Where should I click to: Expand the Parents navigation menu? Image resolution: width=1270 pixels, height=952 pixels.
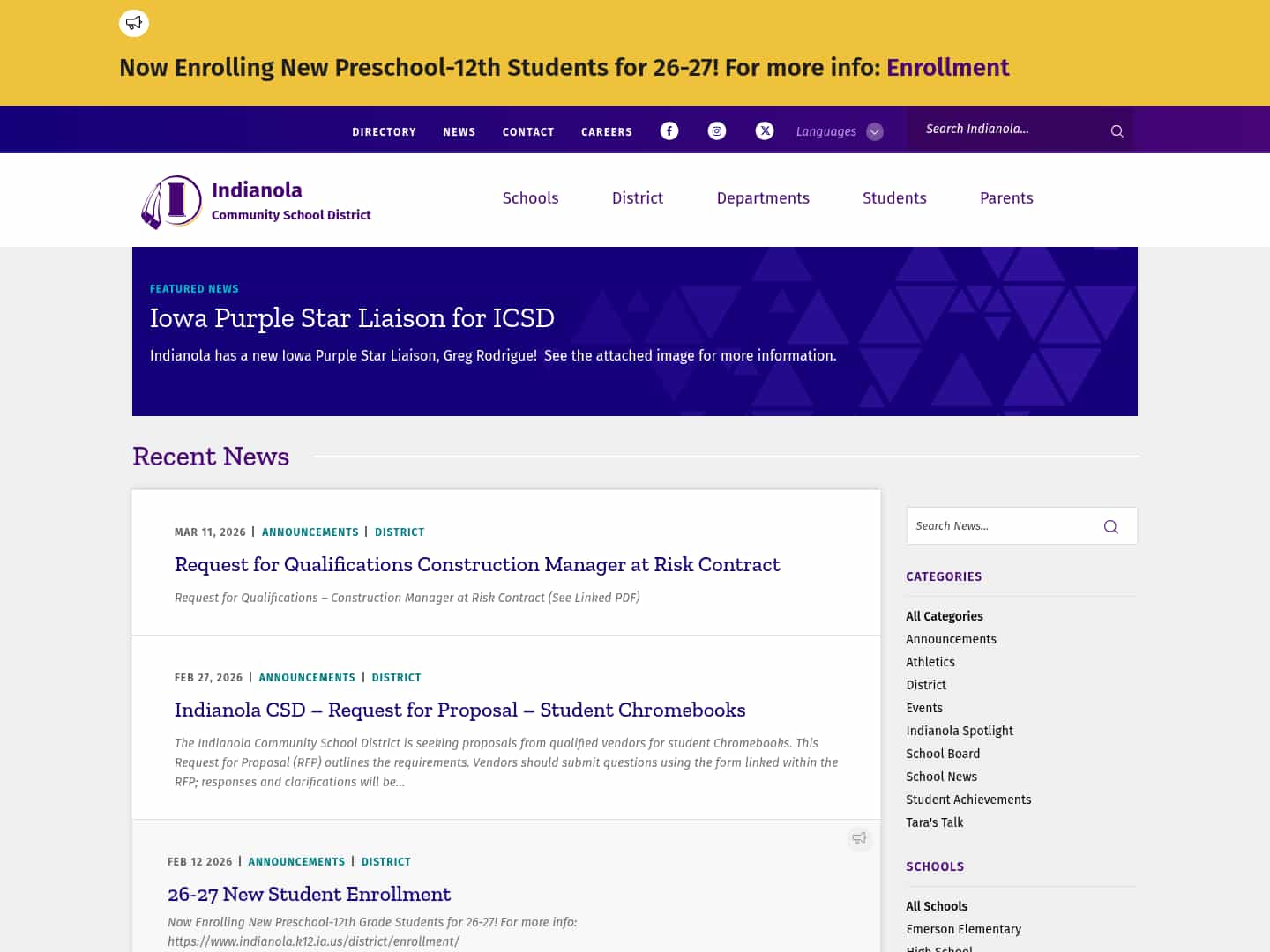1006,198
